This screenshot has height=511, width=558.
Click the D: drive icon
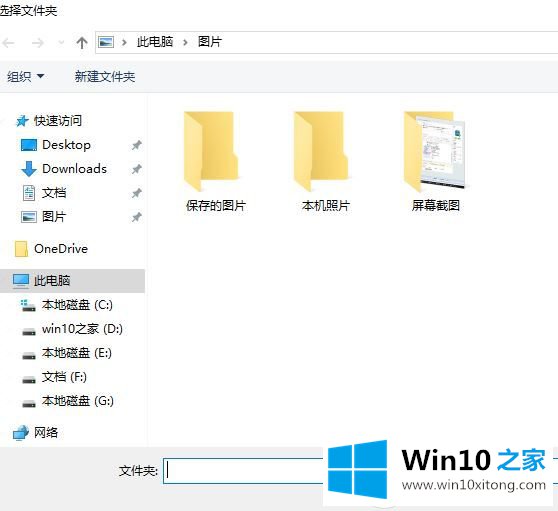click(29, 332)
